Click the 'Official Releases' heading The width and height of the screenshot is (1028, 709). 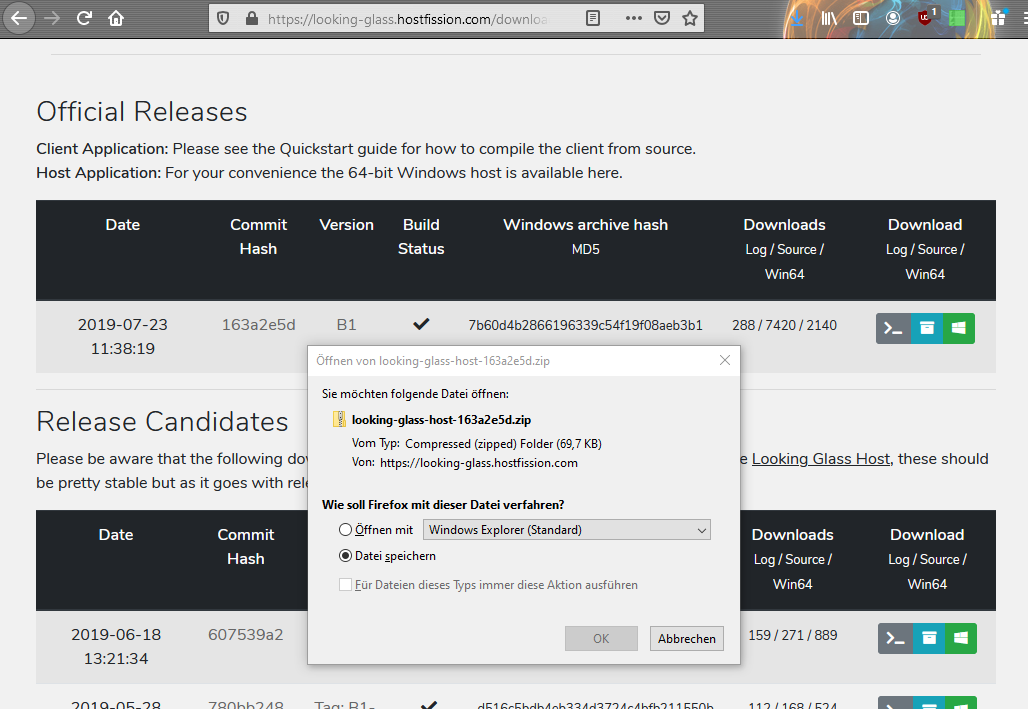(x=142, y=111)
